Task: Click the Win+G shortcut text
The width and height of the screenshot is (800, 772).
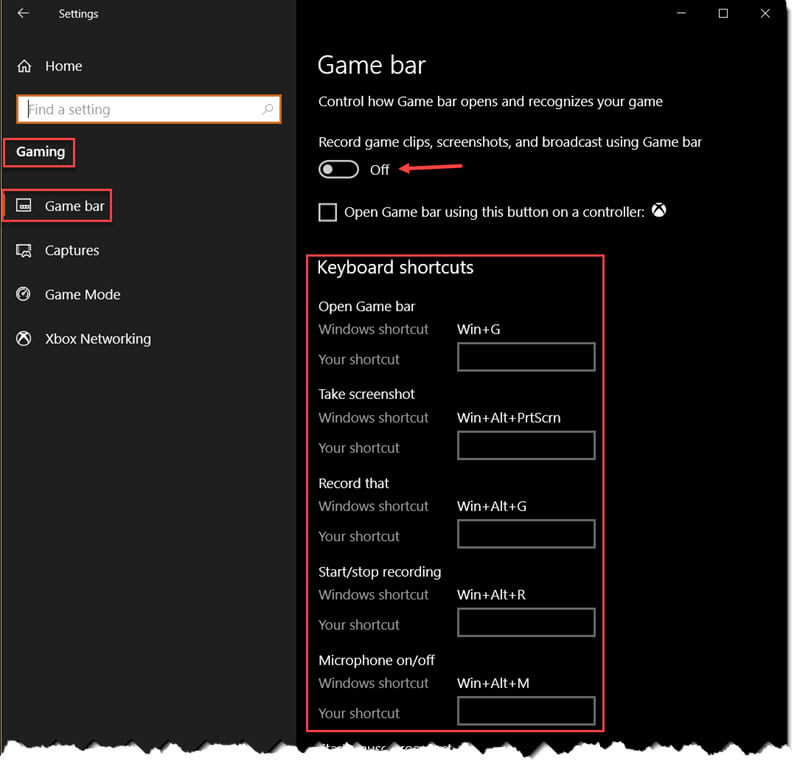Action: click(479, 330)
